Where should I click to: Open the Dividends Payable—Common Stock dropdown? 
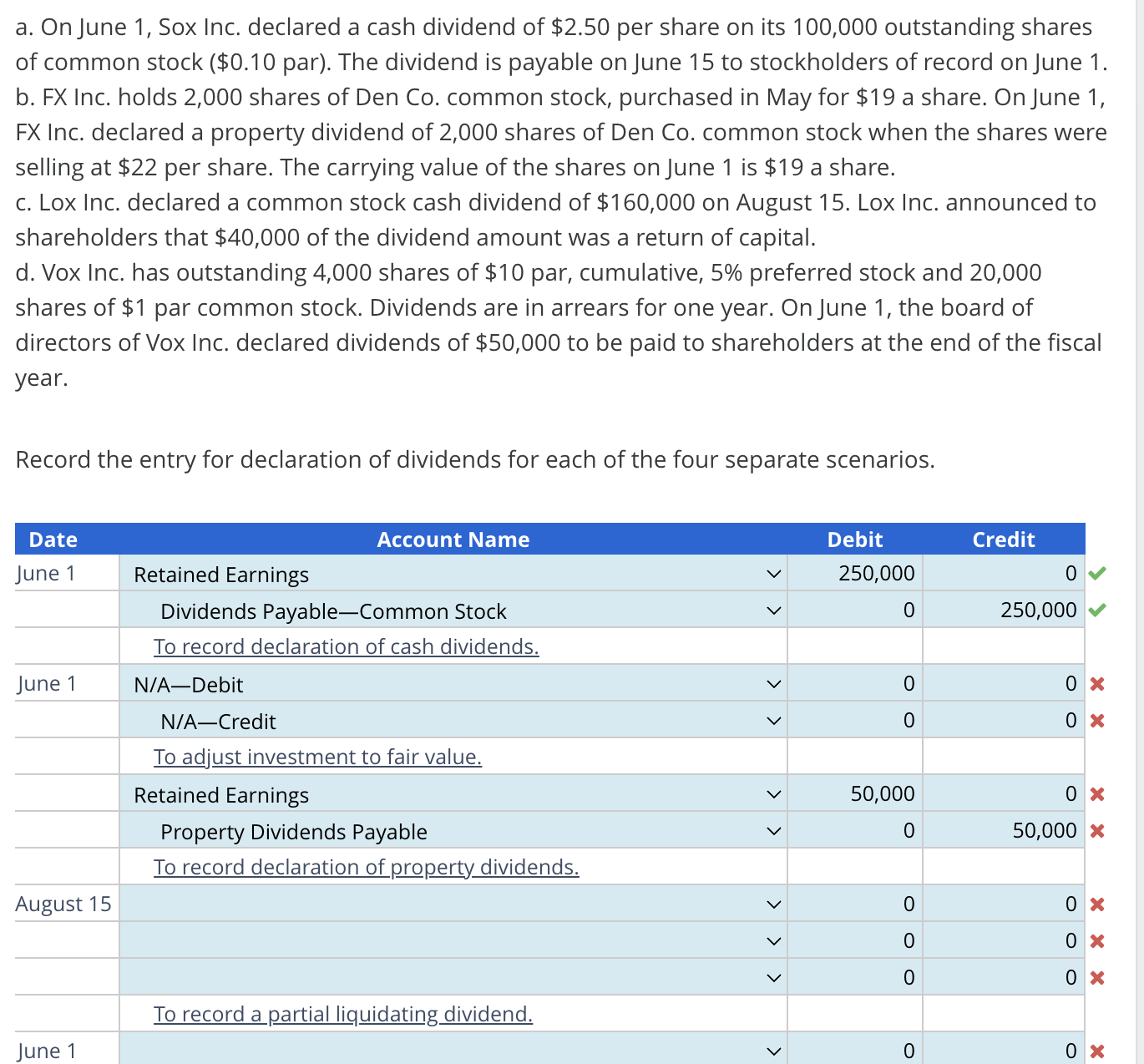point(772,610)
